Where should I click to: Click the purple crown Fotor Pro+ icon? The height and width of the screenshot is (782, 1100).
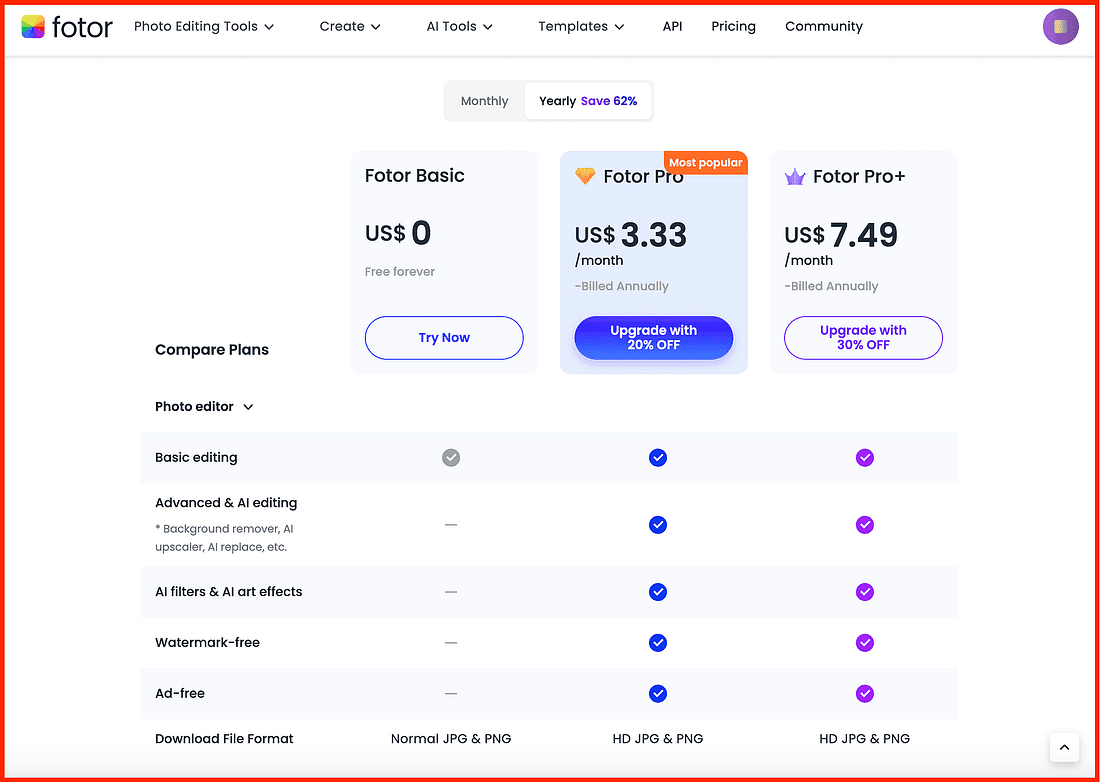click(794, 176)
